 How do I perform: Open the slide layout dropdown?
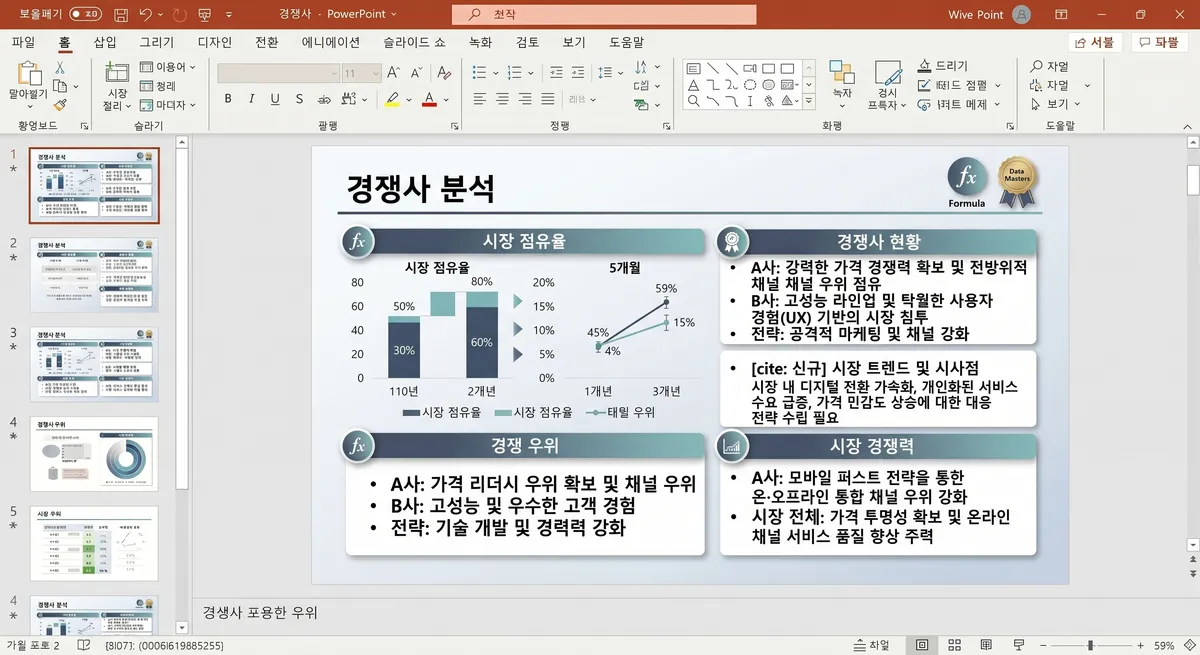point(170,67)
